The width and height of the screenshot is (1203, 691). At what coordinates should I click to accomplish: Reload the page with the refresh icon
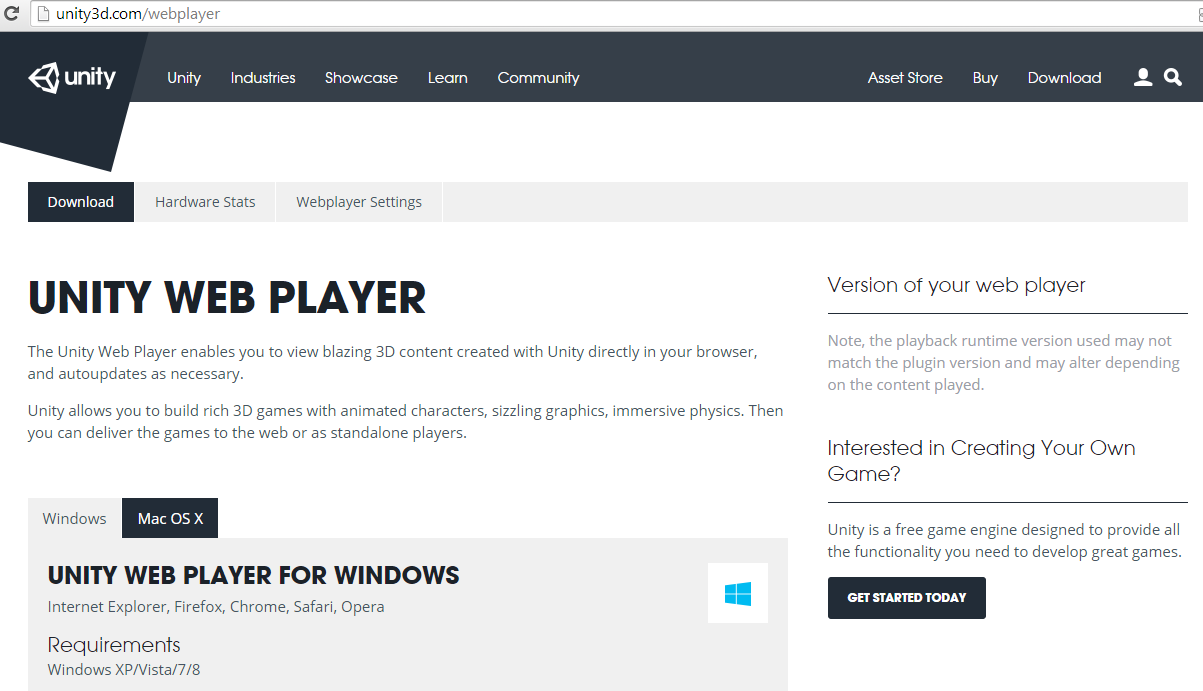(x=11, y=14)
